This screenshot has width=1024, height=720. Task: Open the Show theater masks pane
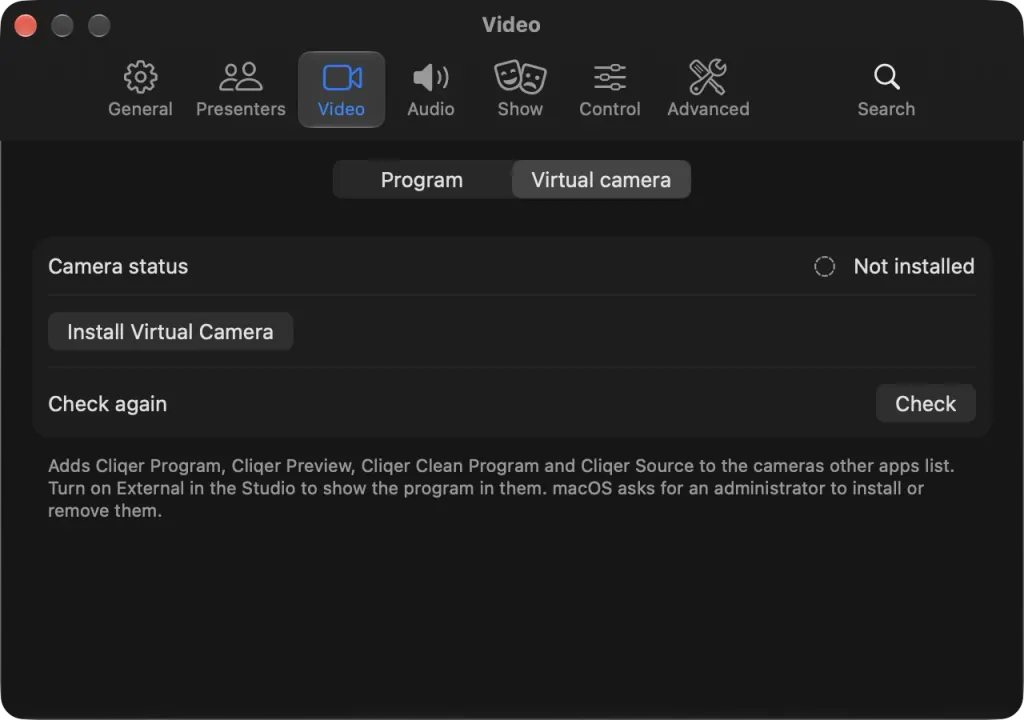520,90
